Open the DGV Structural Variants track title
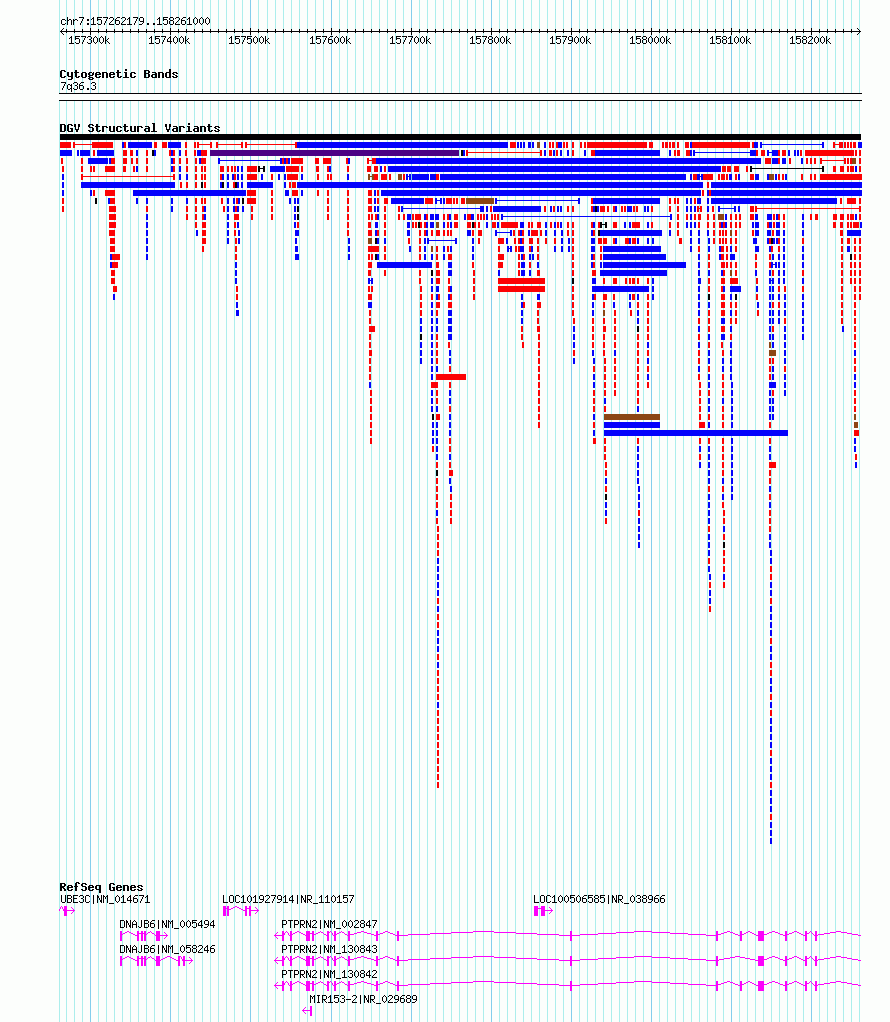 click(x=140, y=128)
